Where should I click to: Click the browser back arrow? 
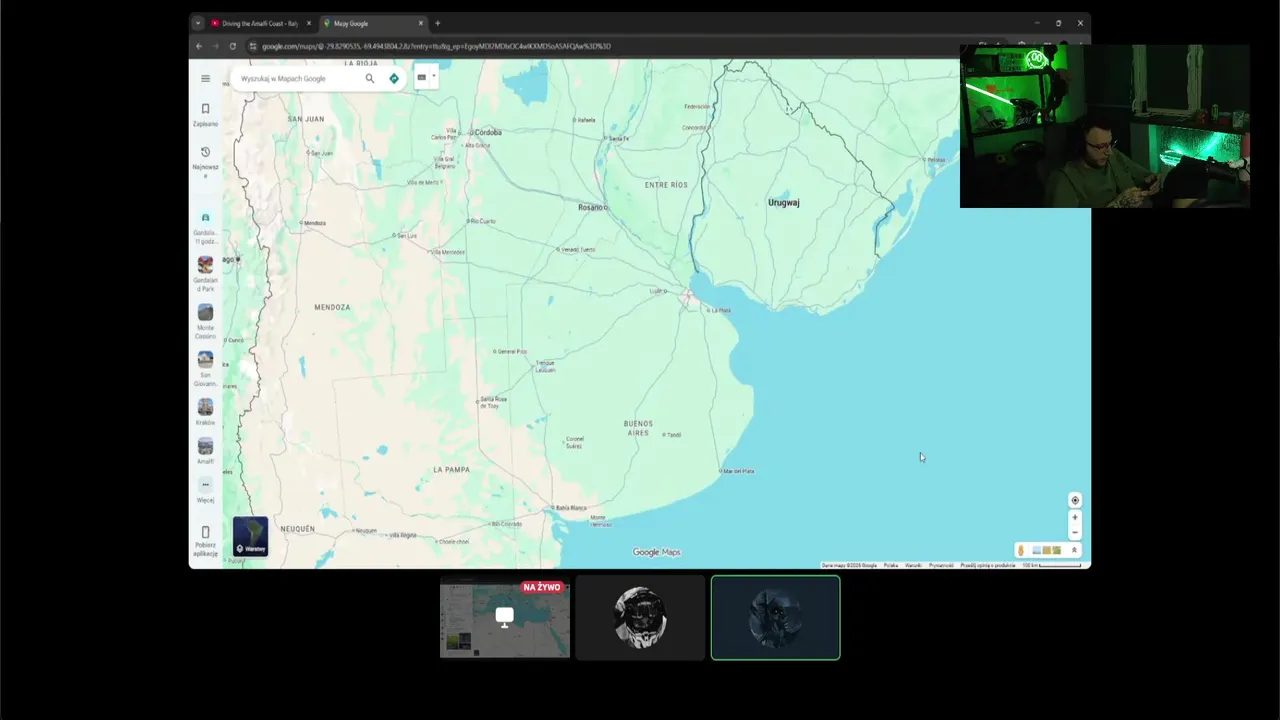199,46
